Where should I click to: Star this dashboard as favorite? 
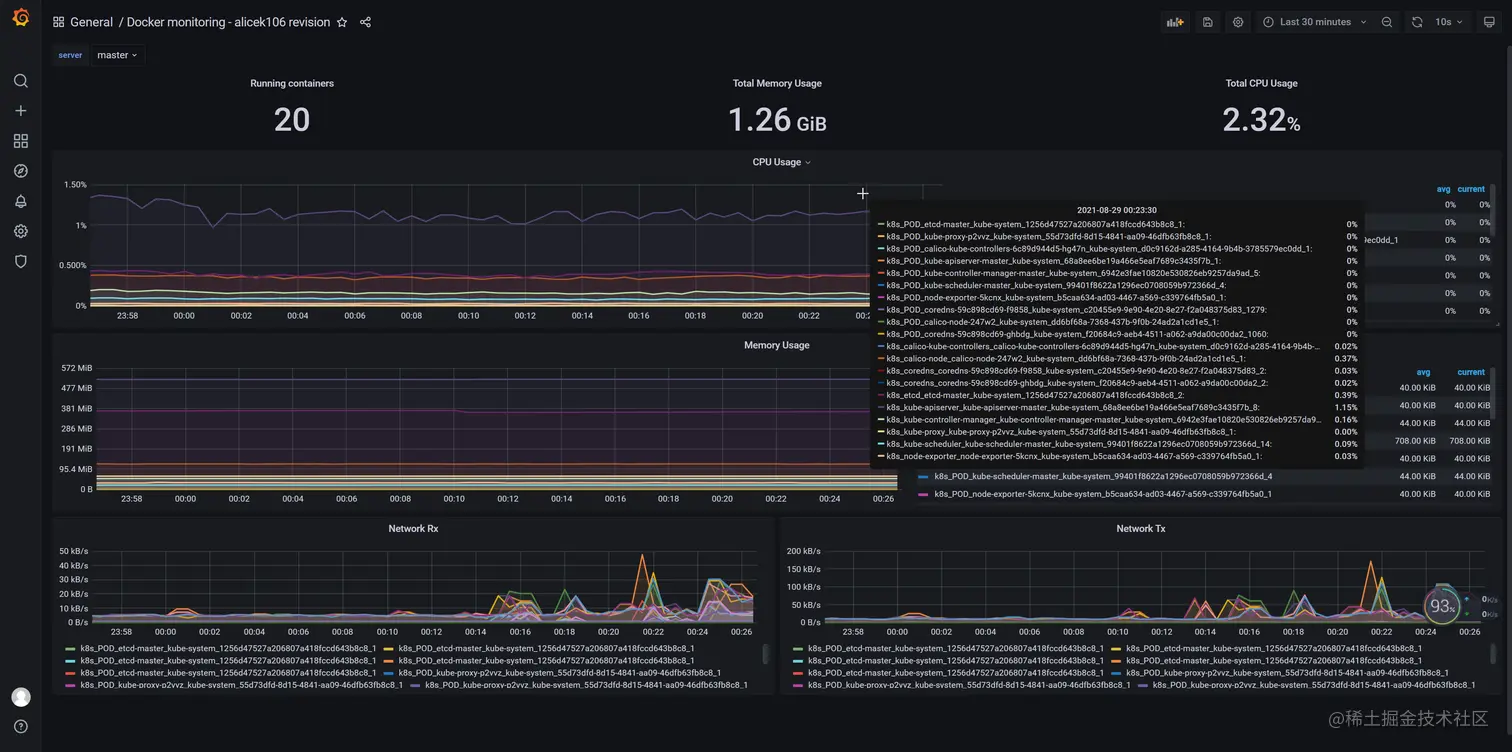(342, 22)
